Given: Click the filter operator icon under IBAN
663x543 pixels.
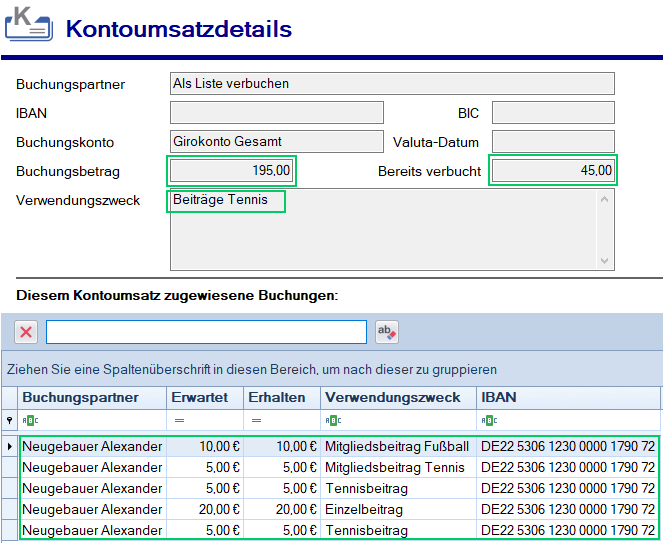Looking at the screenshot, I should 487,421.
